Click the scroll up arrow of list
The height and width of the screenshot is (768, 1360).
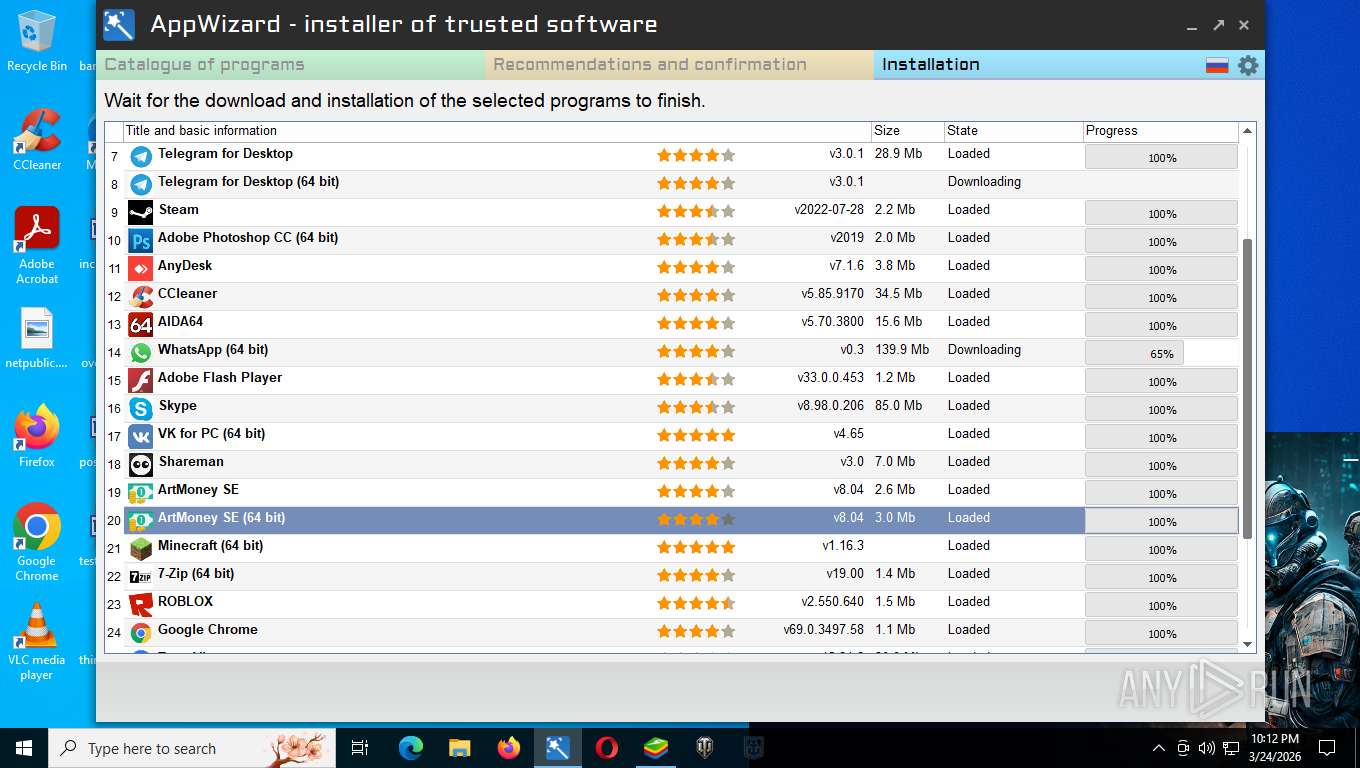click(1247, 131)
